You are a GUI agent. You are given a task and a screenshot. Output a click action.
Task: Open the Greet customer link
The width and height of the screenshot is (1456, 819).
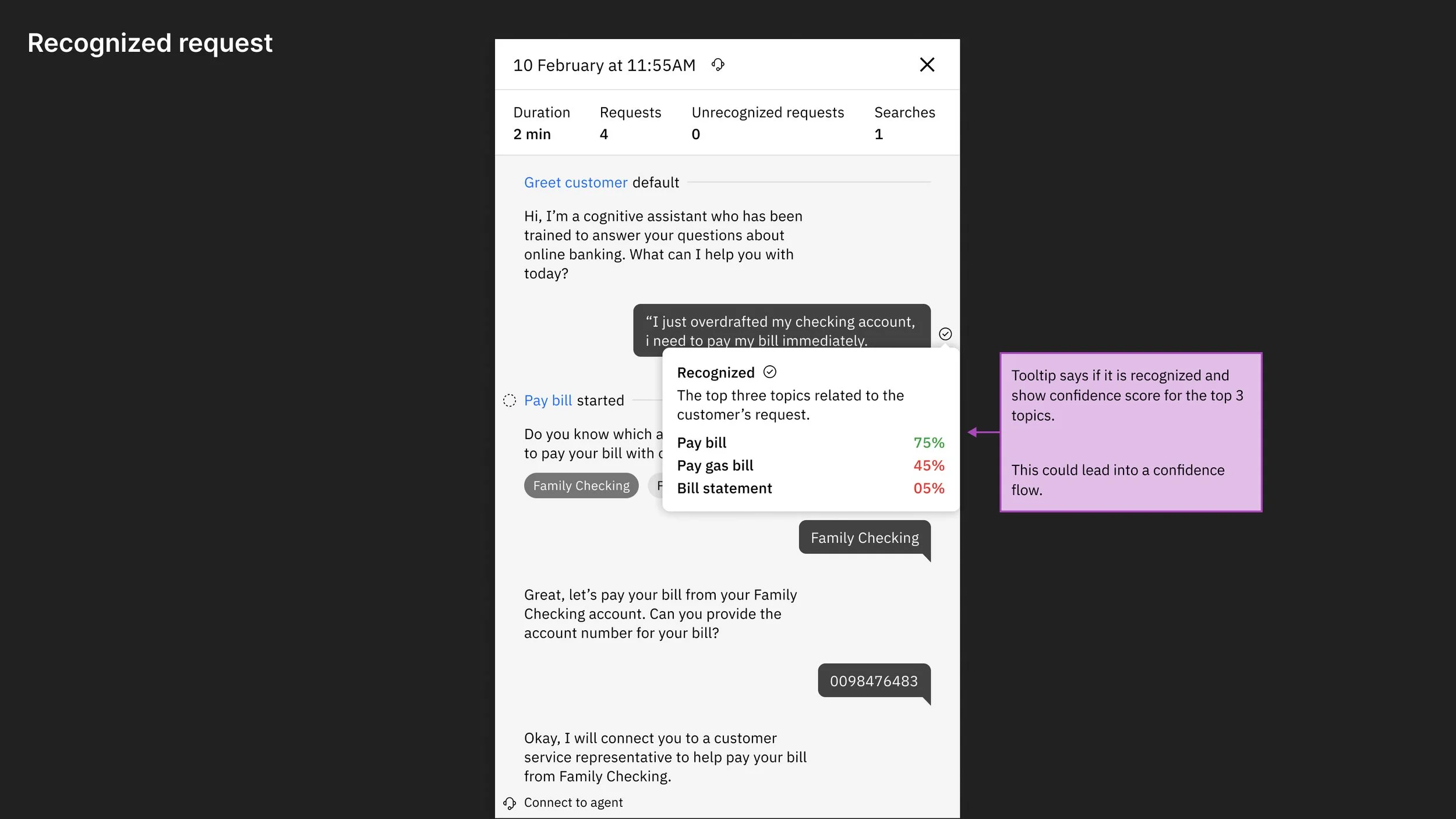click(575, 183)
